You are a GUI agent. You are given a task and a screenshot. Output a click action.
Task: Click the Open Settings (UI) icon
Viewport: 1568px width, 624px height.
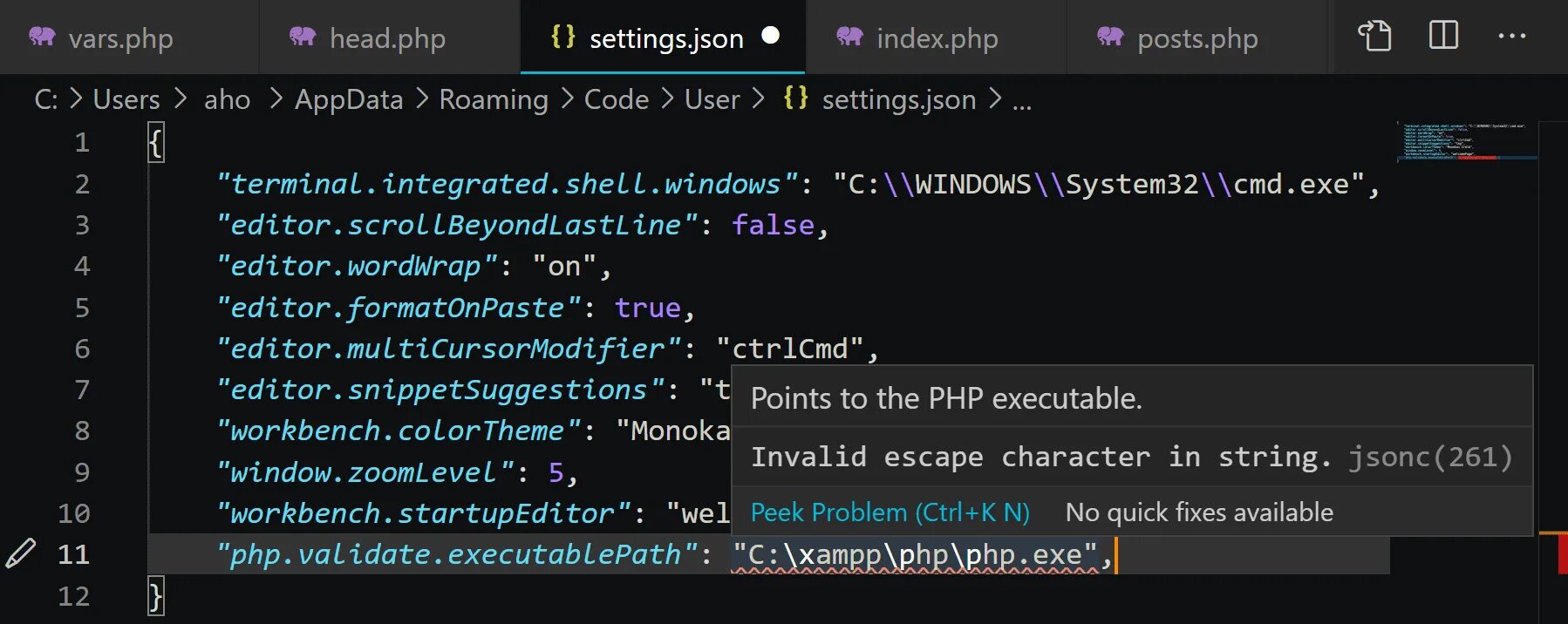click(x=1374, y=36)
